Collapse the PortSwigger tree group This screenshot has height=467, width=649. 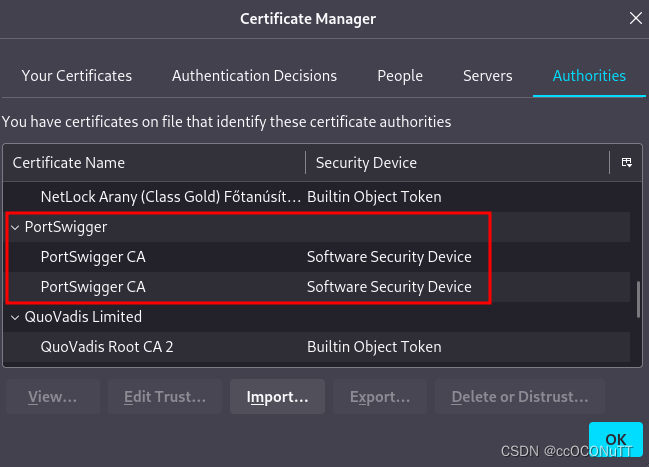(x=15, y=227)
